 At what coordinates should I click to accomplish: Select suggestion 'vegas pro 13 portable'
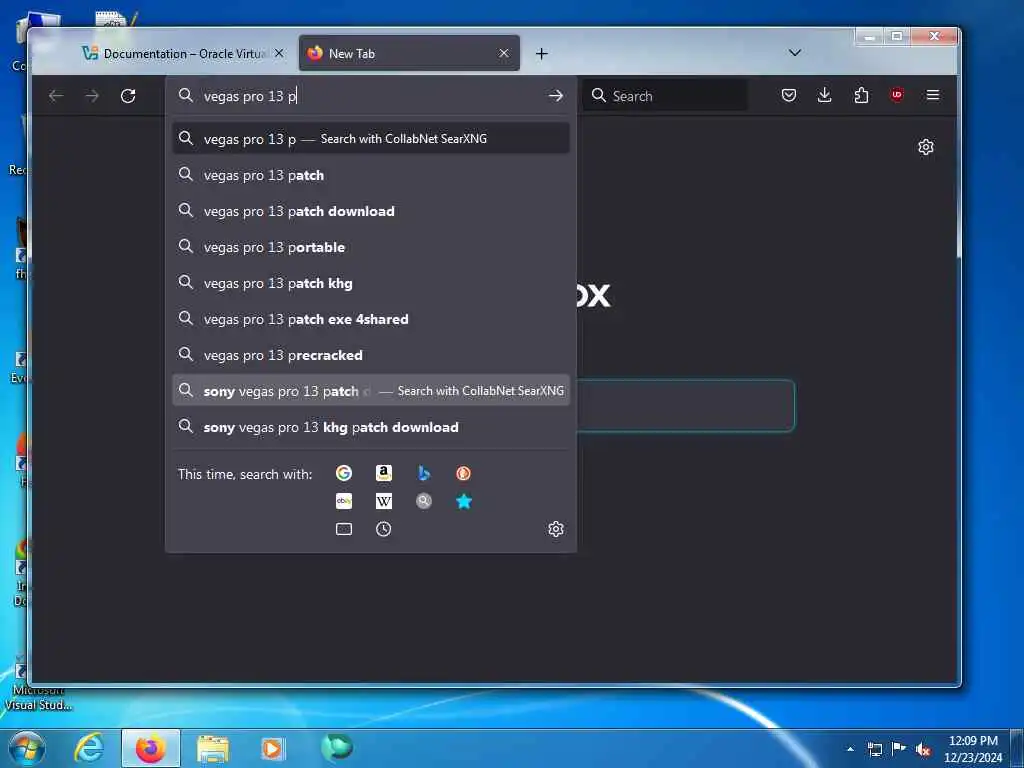coord(371,247)
